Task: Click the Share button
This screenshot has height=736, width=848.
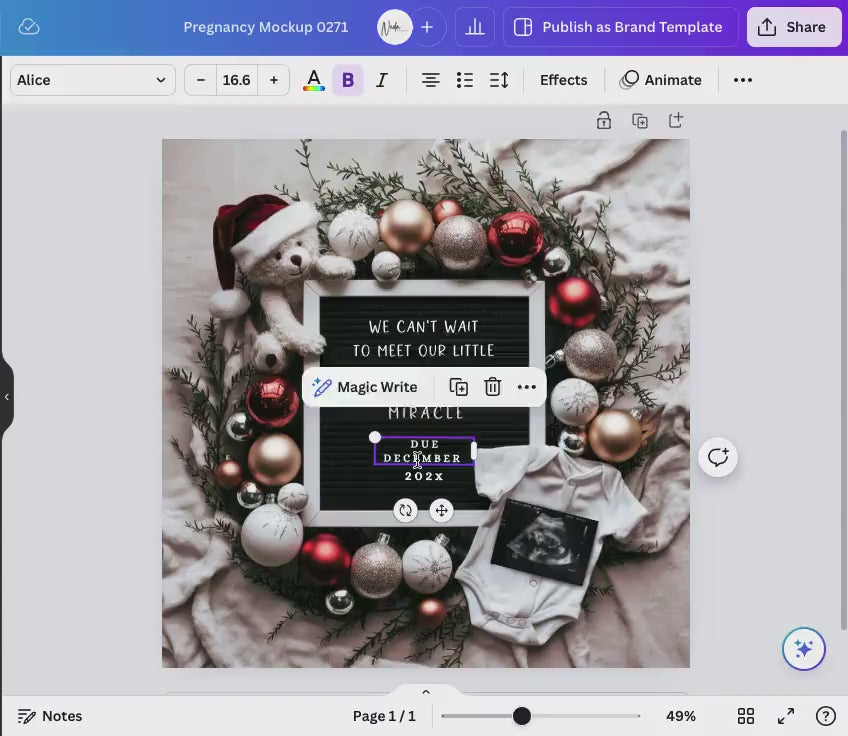Action: [x=793, y=27]
